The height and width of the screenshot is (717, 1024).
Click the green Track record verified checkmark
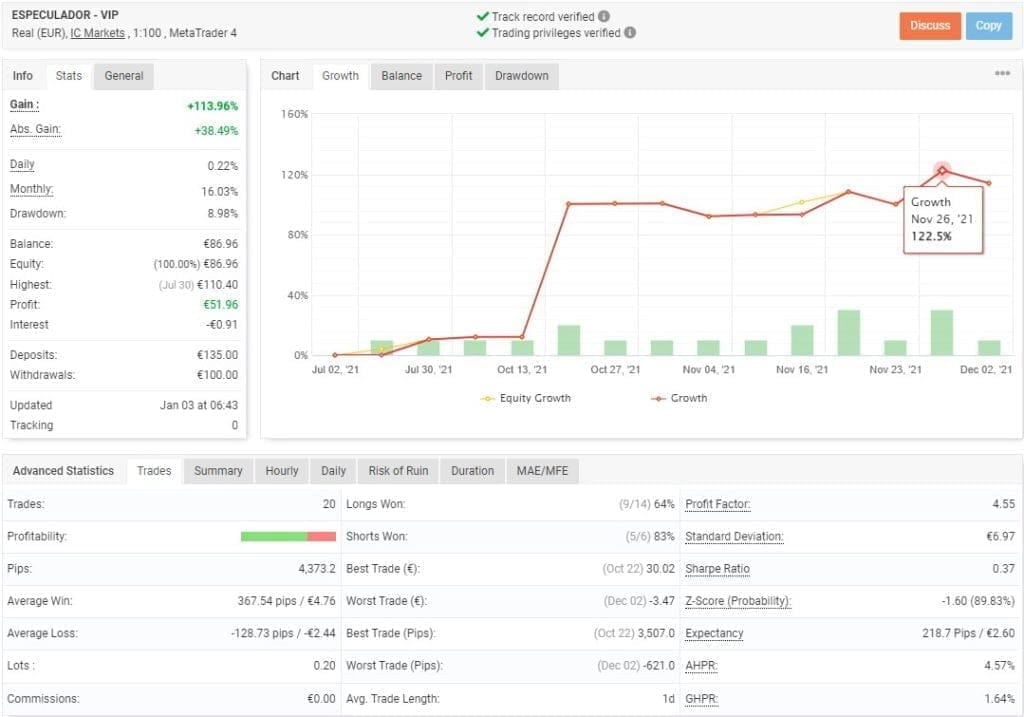coord(483,16)
